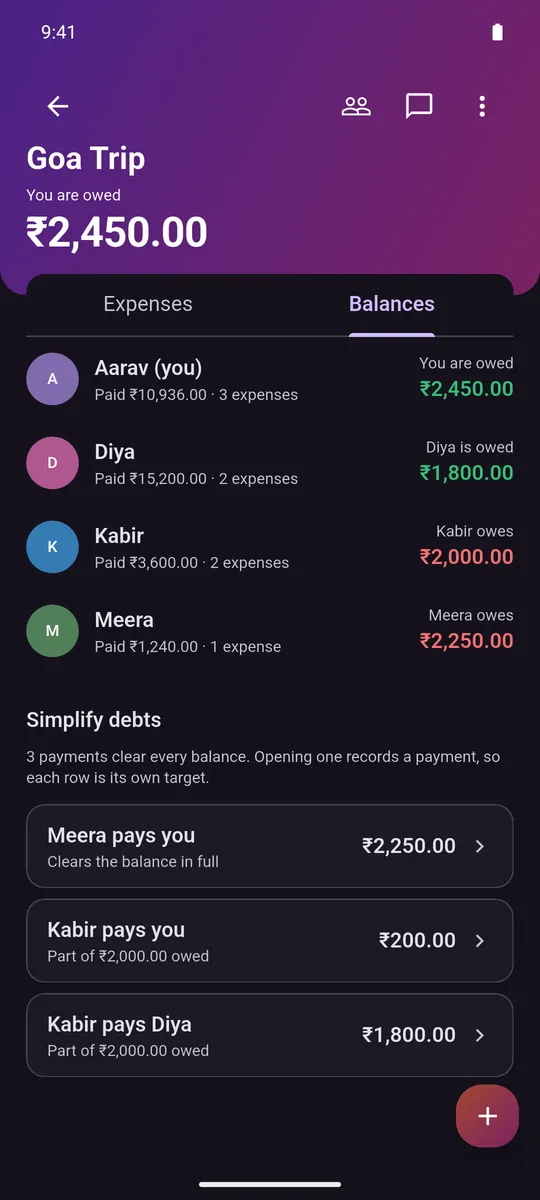Tap Kabir's blue avatar
Image resolution: width=540 pixels, height=1200 pixels.
click(x=52, y=547)
